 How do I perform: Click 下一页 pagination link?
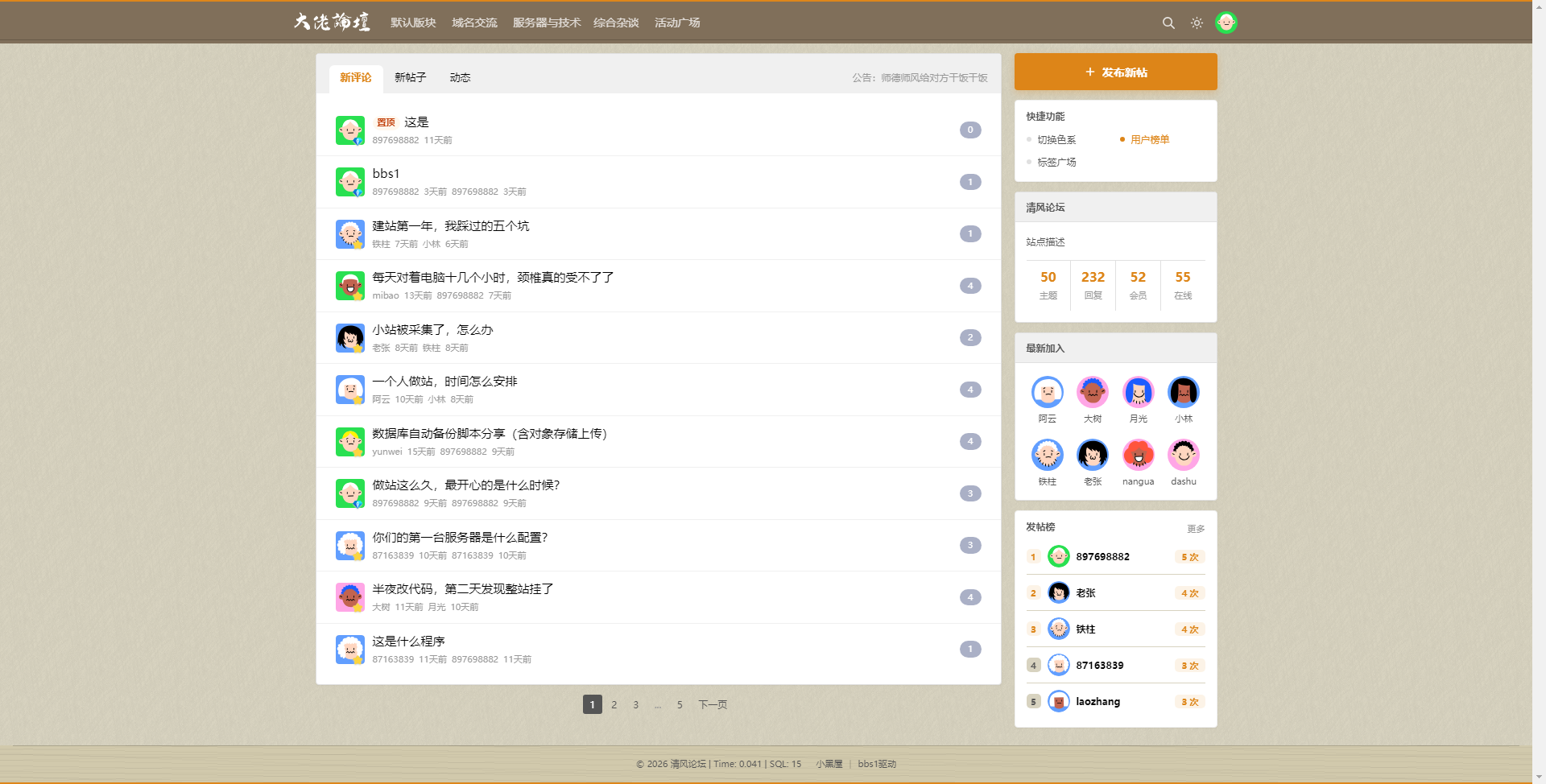713,705
